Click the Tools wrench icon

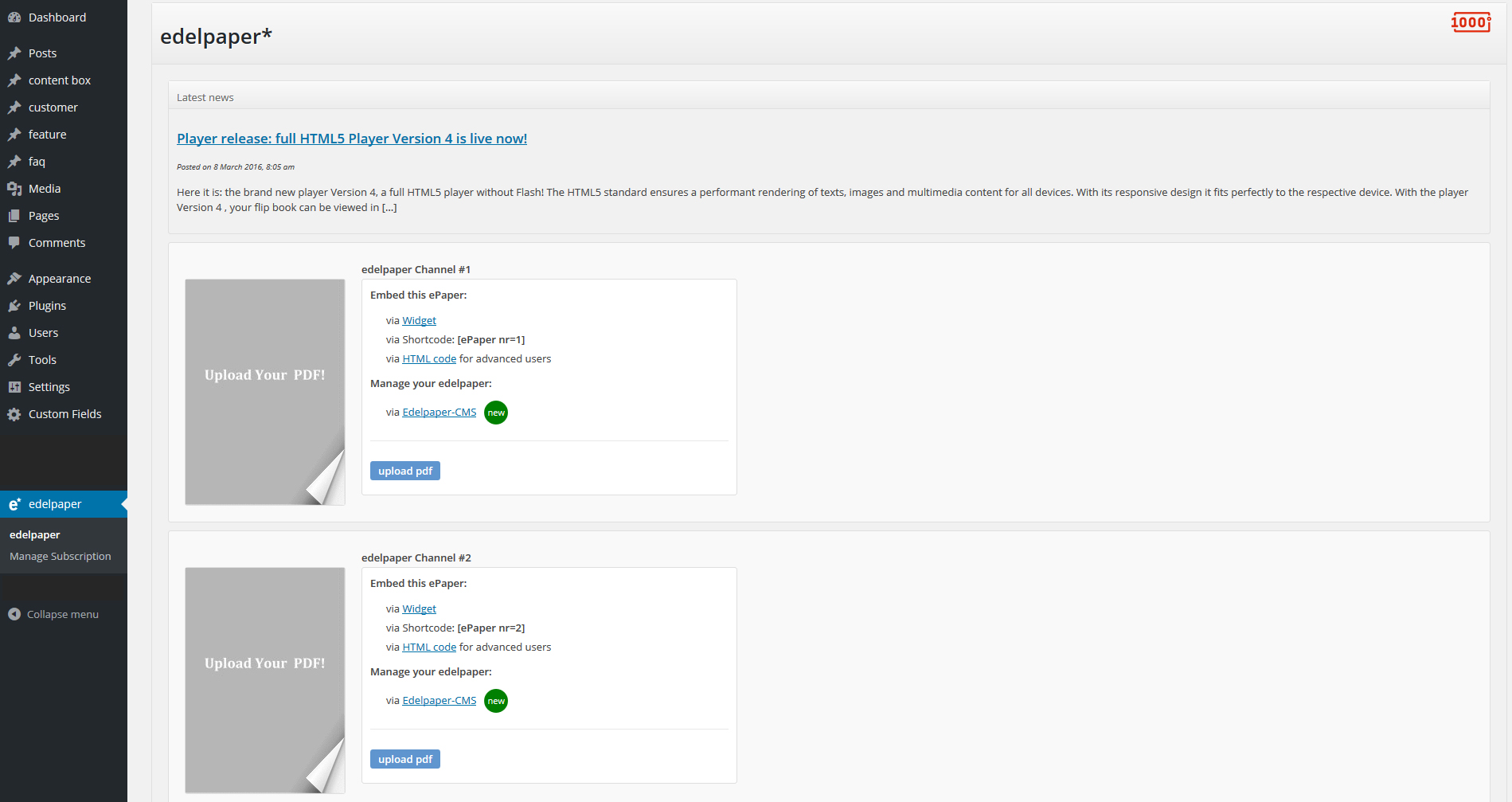14,360
